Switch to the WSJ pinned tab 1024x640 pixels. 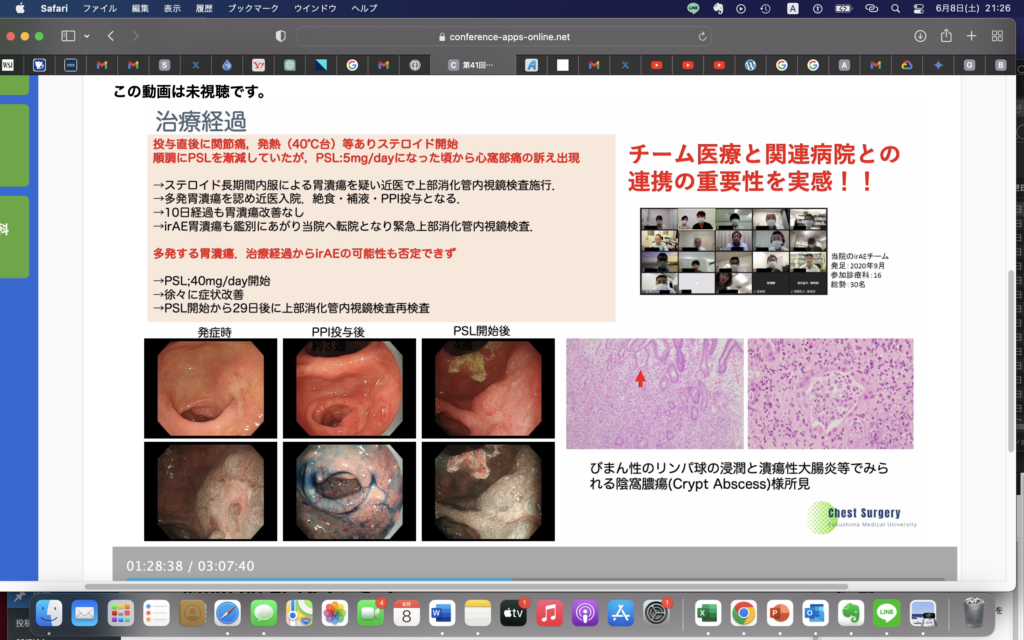[8, 65]
